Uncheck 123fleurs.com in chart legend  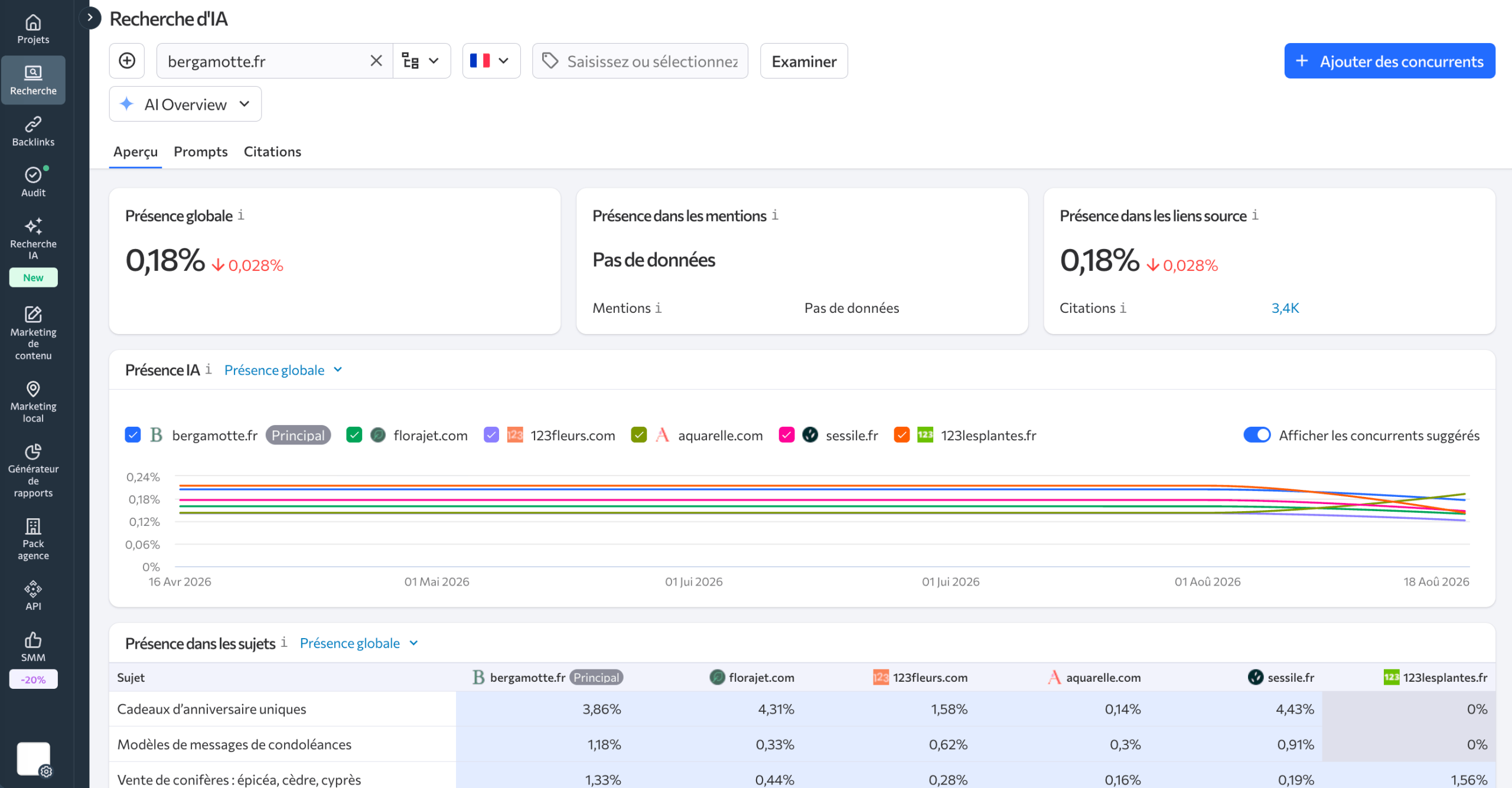tap(491, 435)
